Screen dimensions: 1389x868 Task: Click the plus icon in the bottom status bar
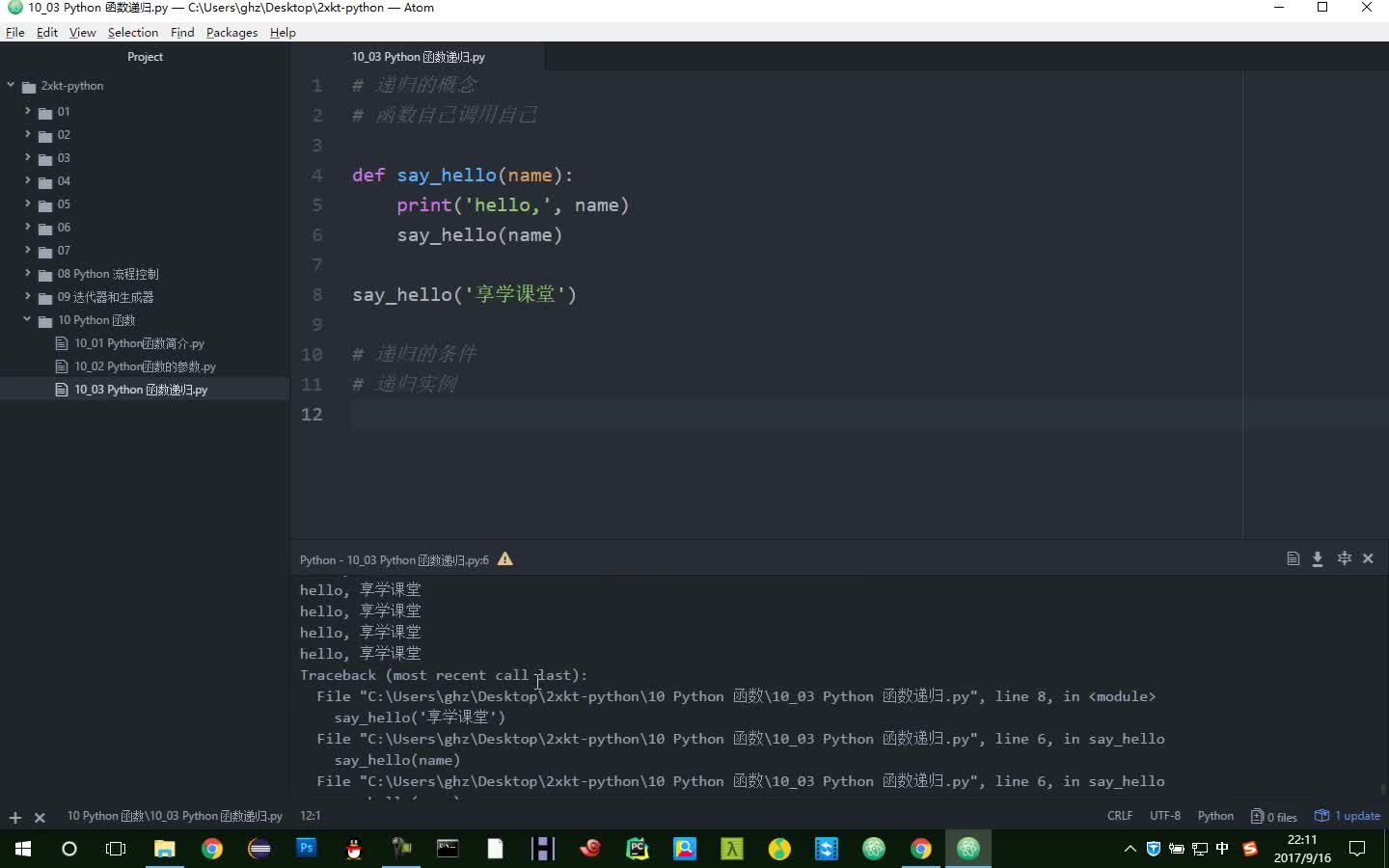pos(14,817)
